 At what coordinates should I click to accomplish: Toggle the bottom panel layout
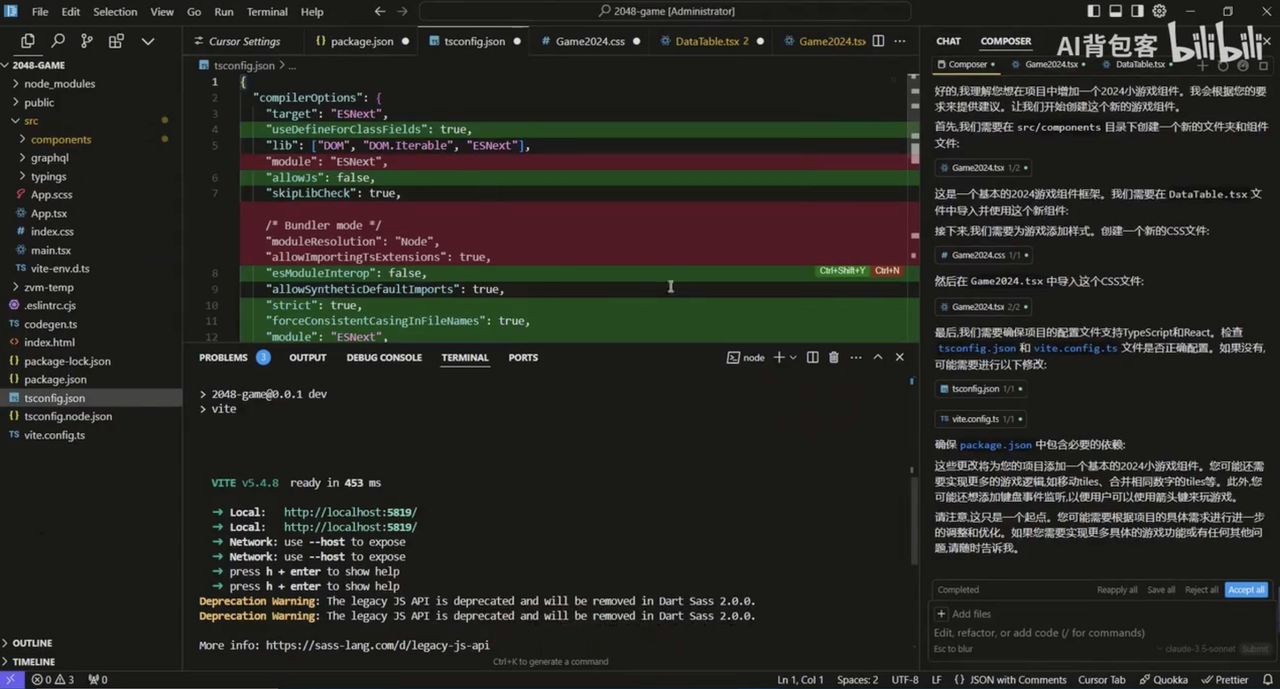[1116, 12]
